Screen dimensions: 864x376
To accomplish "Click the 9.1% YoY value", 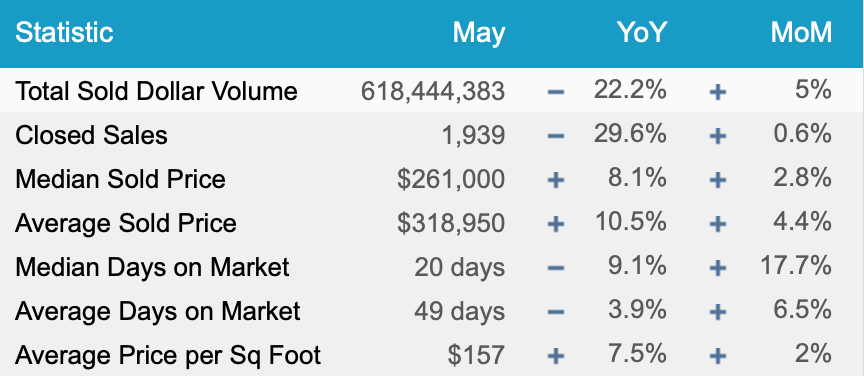I will (638, 266).
